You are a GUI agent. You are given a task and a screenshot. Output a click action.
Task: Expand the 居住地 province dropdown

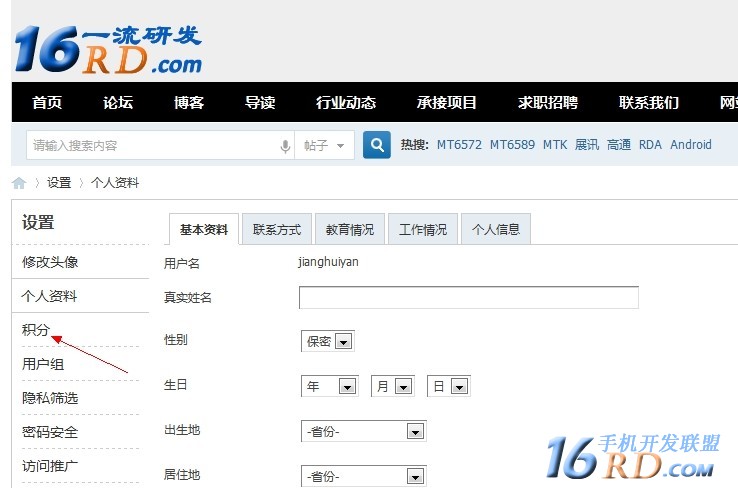coord(363,476)
